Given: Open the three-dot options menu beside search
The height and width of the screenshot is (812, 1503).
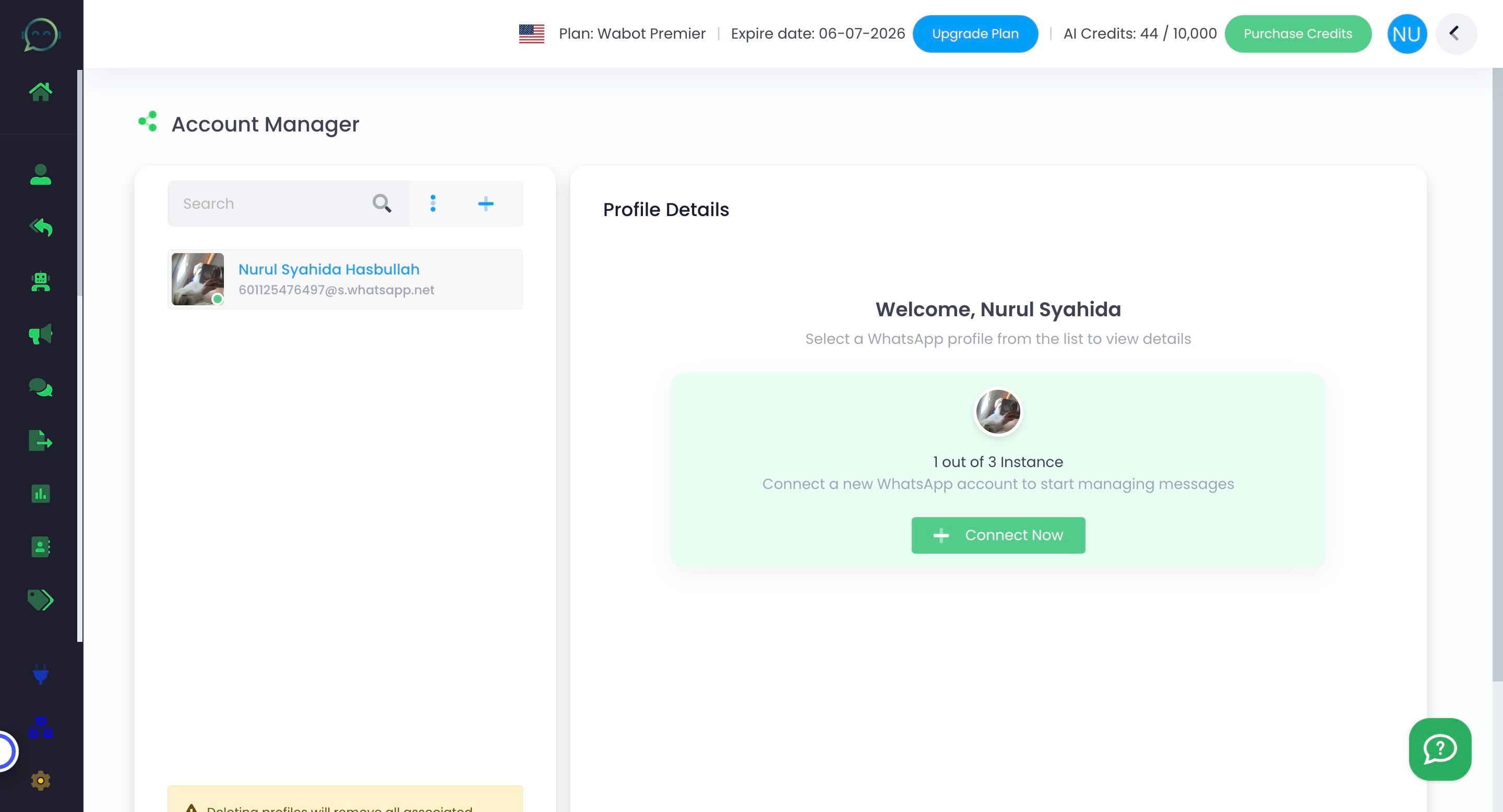Looking at the screenshot, I should (x=432, y=204).
